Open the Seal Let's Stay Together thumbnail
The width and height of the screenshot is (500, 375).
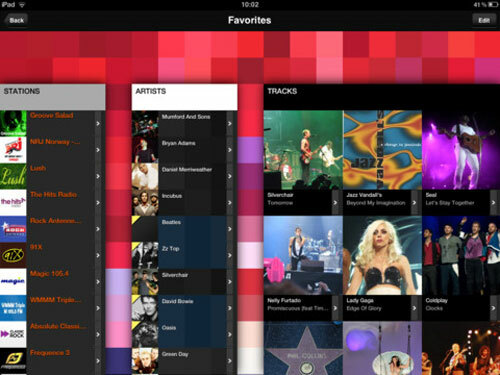tap(461, 150)
